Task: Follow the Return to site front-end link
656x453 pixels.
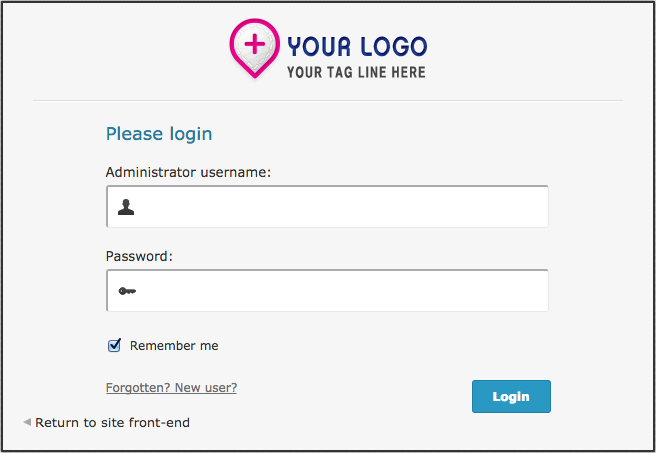Action: pos(112,422)
